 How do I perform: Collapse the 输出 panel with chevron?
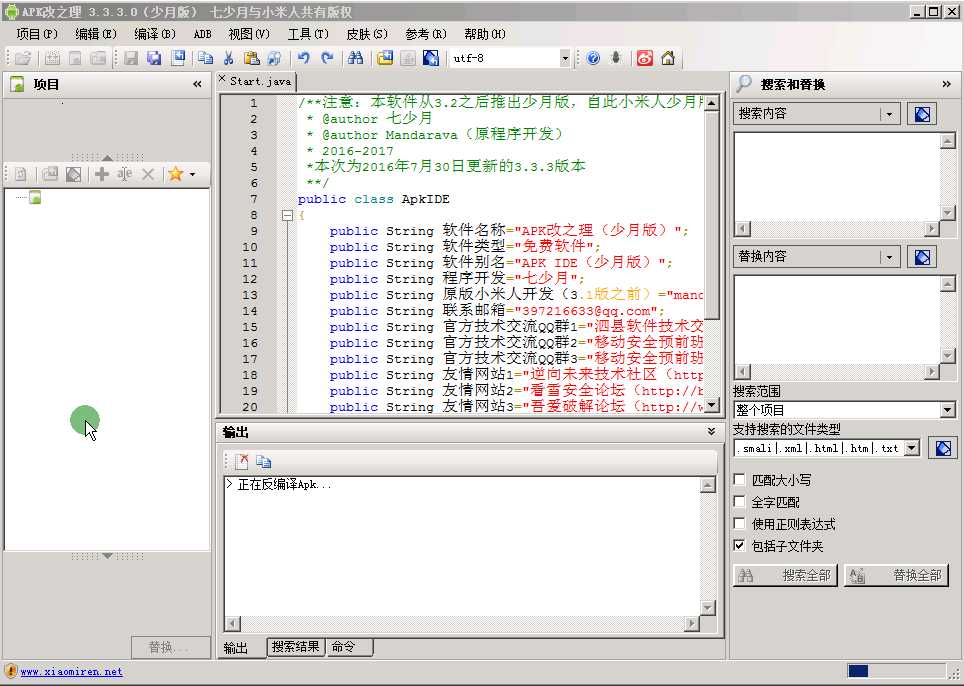(711, 432)
